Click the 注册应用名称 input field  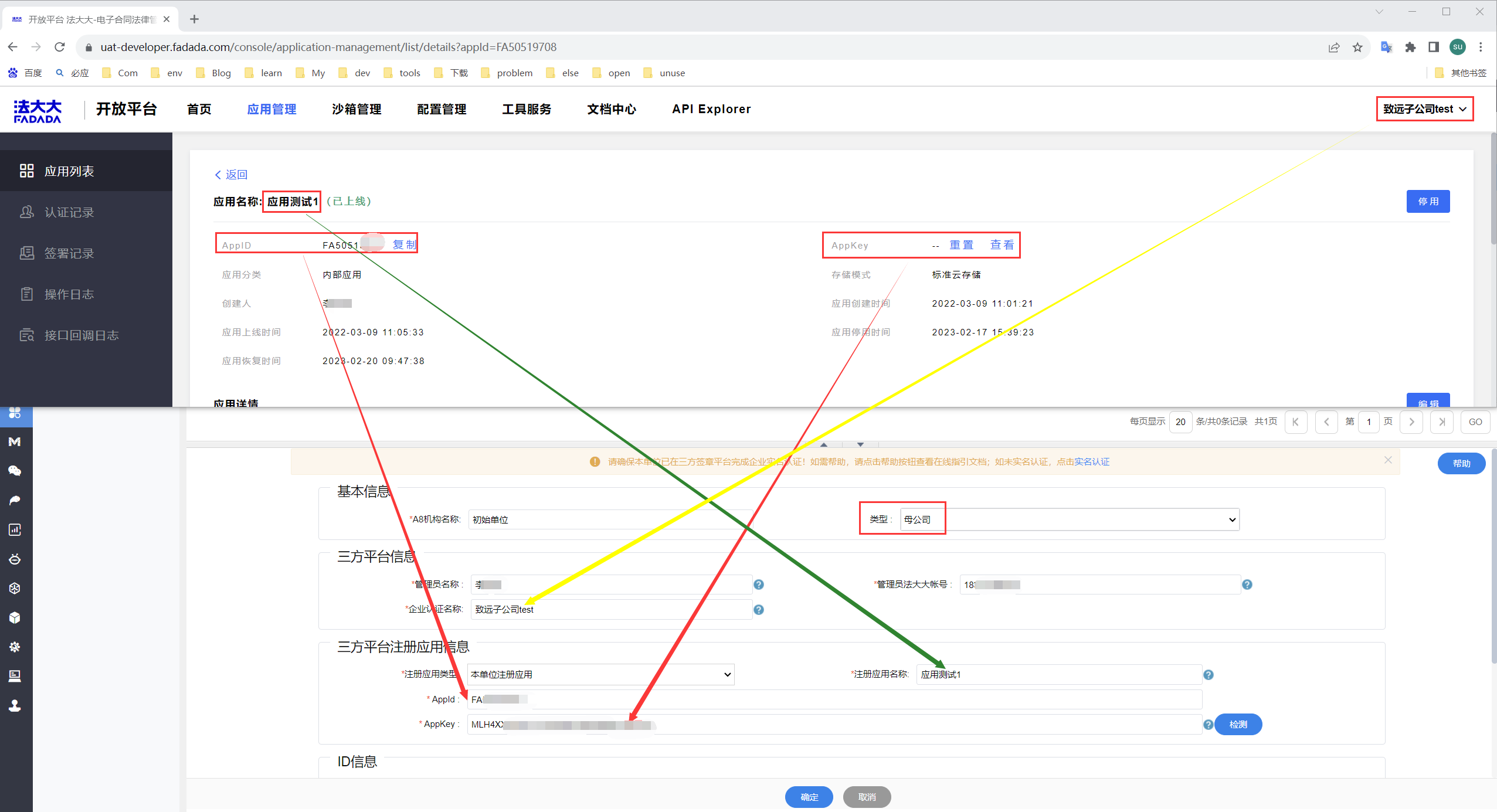(1058, 674)
